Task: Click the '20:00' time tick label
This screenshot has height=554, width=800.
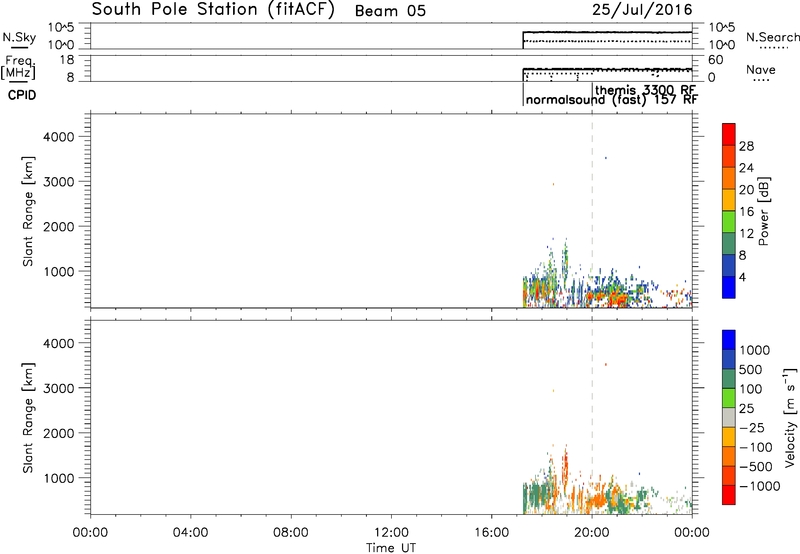Action: pyautogui.click(x=591, y=533)
